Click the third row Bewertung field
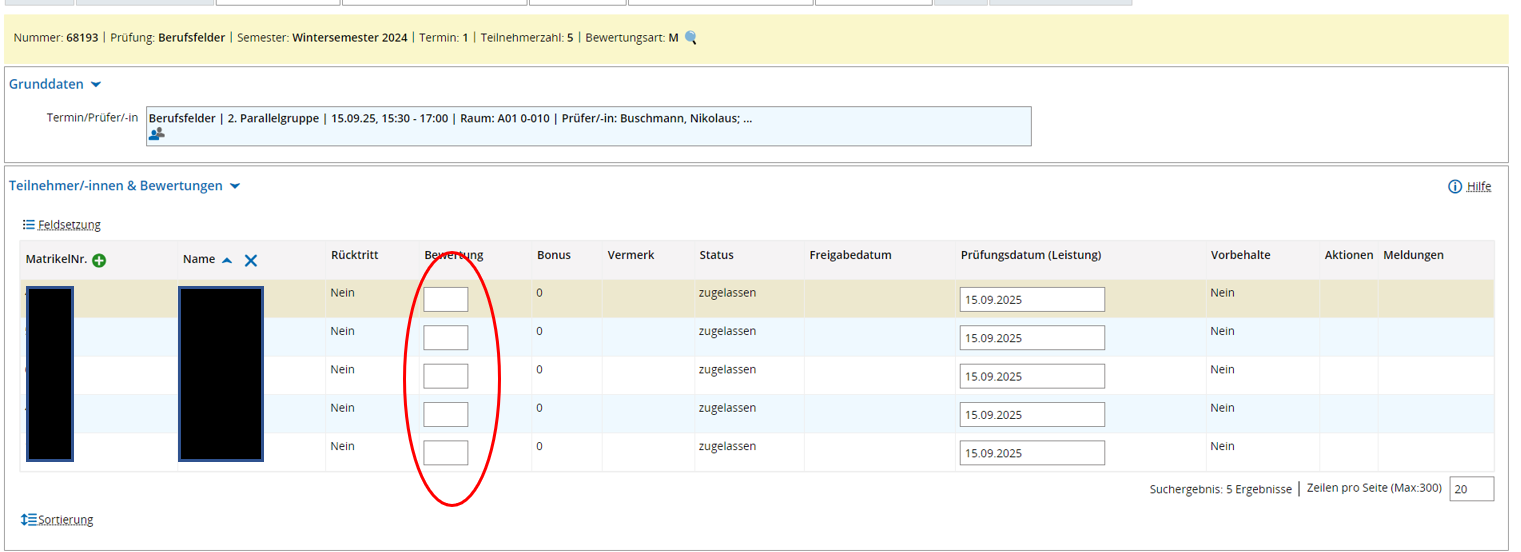 click(445, 376)
